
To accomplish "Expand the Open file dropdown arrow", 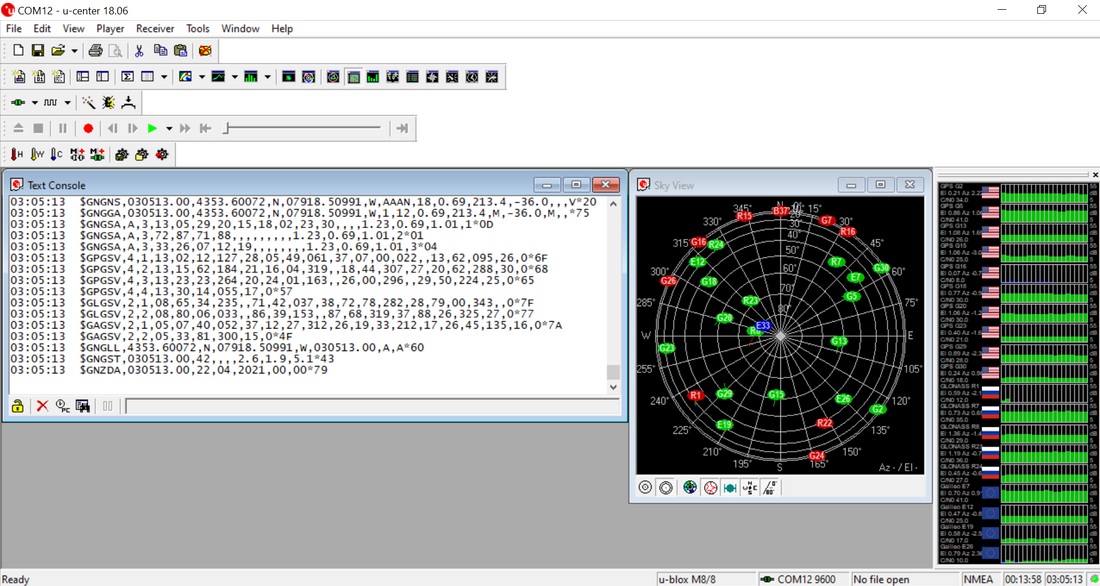I will [x=74, y=50].
